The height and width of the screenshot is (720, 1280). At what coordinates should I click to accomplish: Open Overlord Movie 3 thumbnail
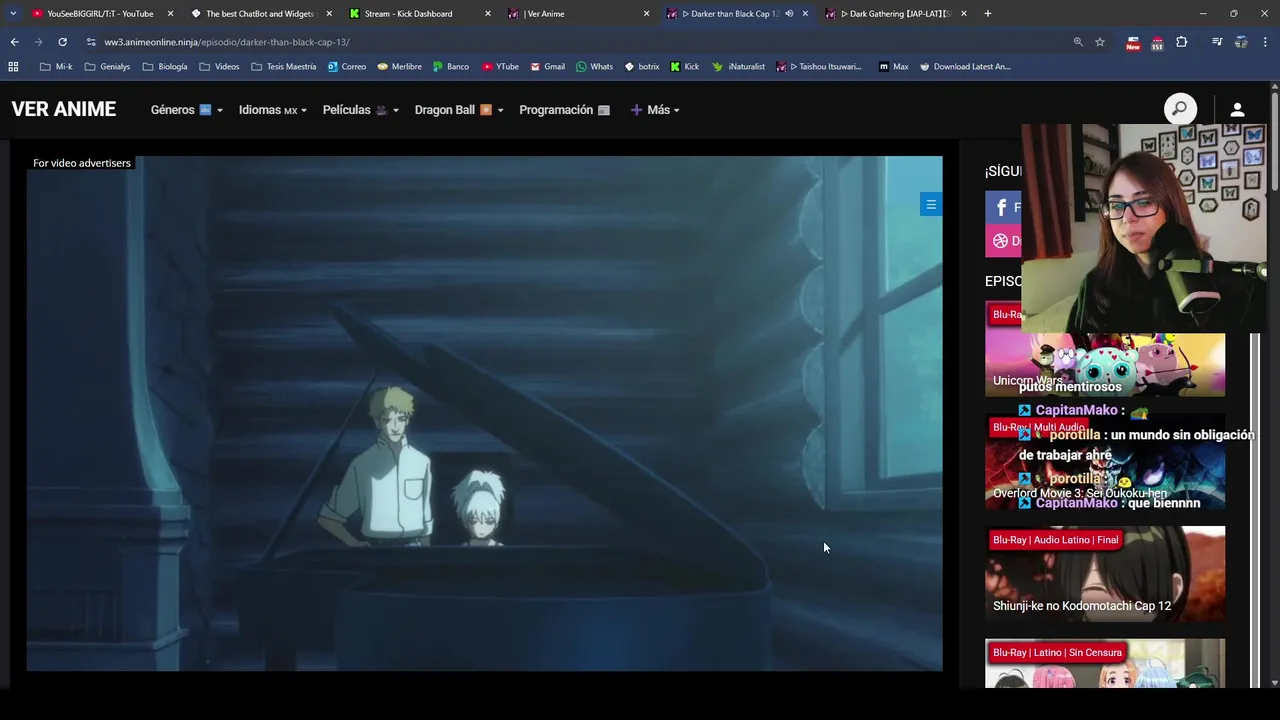1105,462
